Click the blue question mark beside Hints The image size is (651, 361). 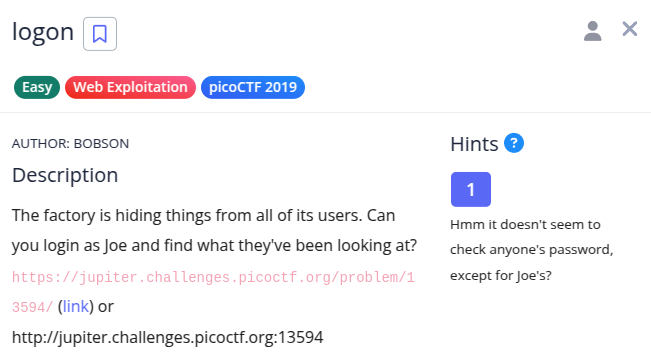[514, 143]
